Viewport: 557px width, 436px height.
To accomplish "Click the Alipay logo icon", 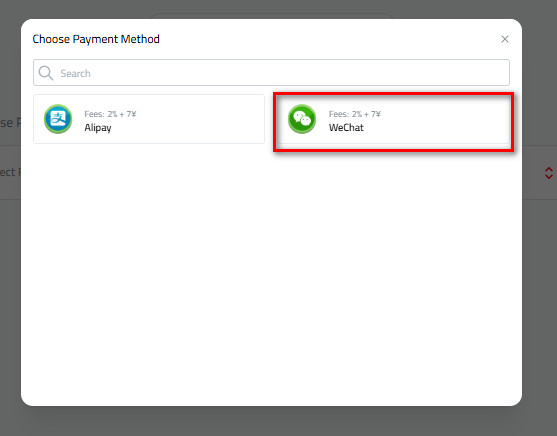I will pos(58,119).
